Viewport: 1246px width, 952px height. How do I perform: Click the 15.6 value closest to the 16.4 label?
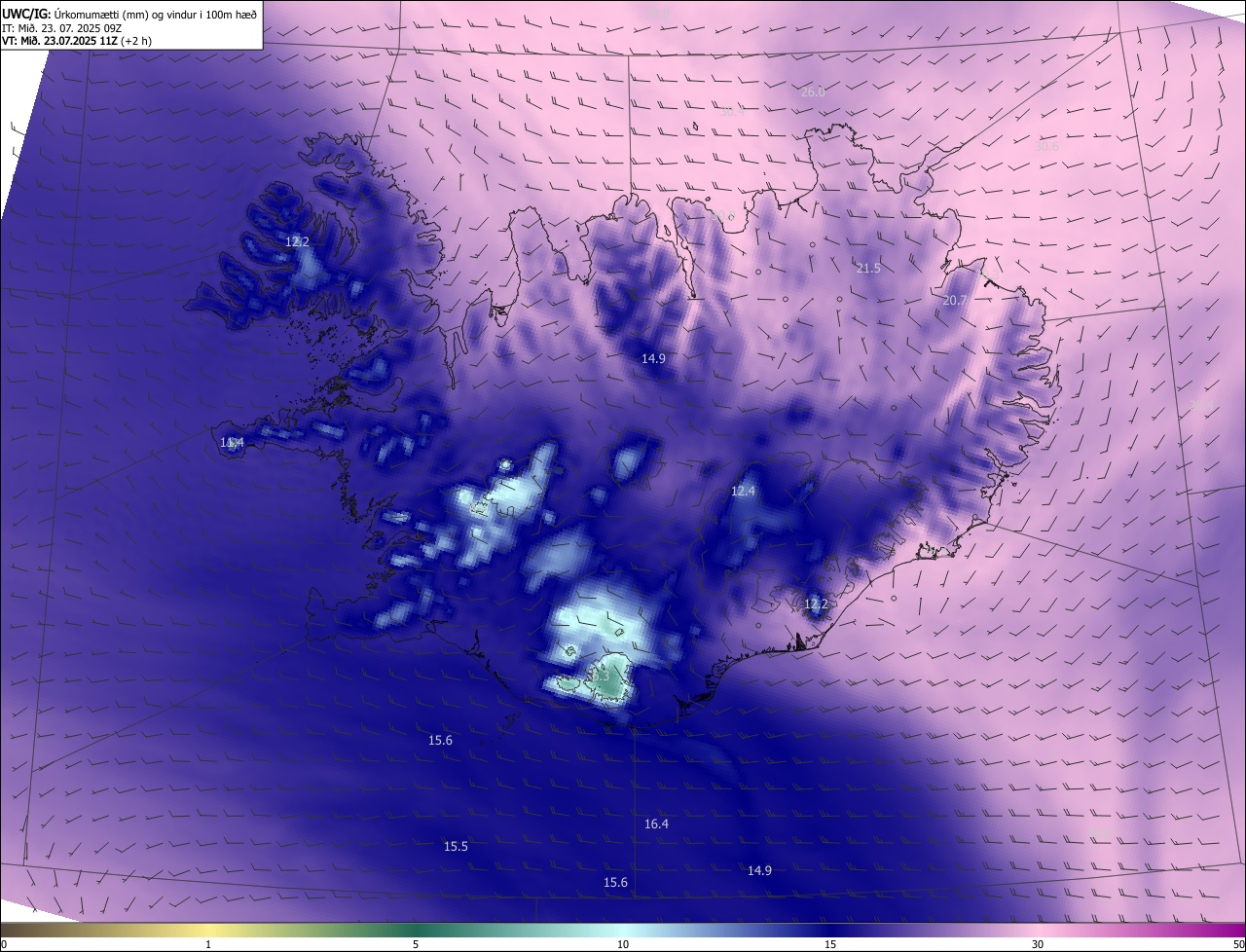pyautogui.click(x=615, y=882)
